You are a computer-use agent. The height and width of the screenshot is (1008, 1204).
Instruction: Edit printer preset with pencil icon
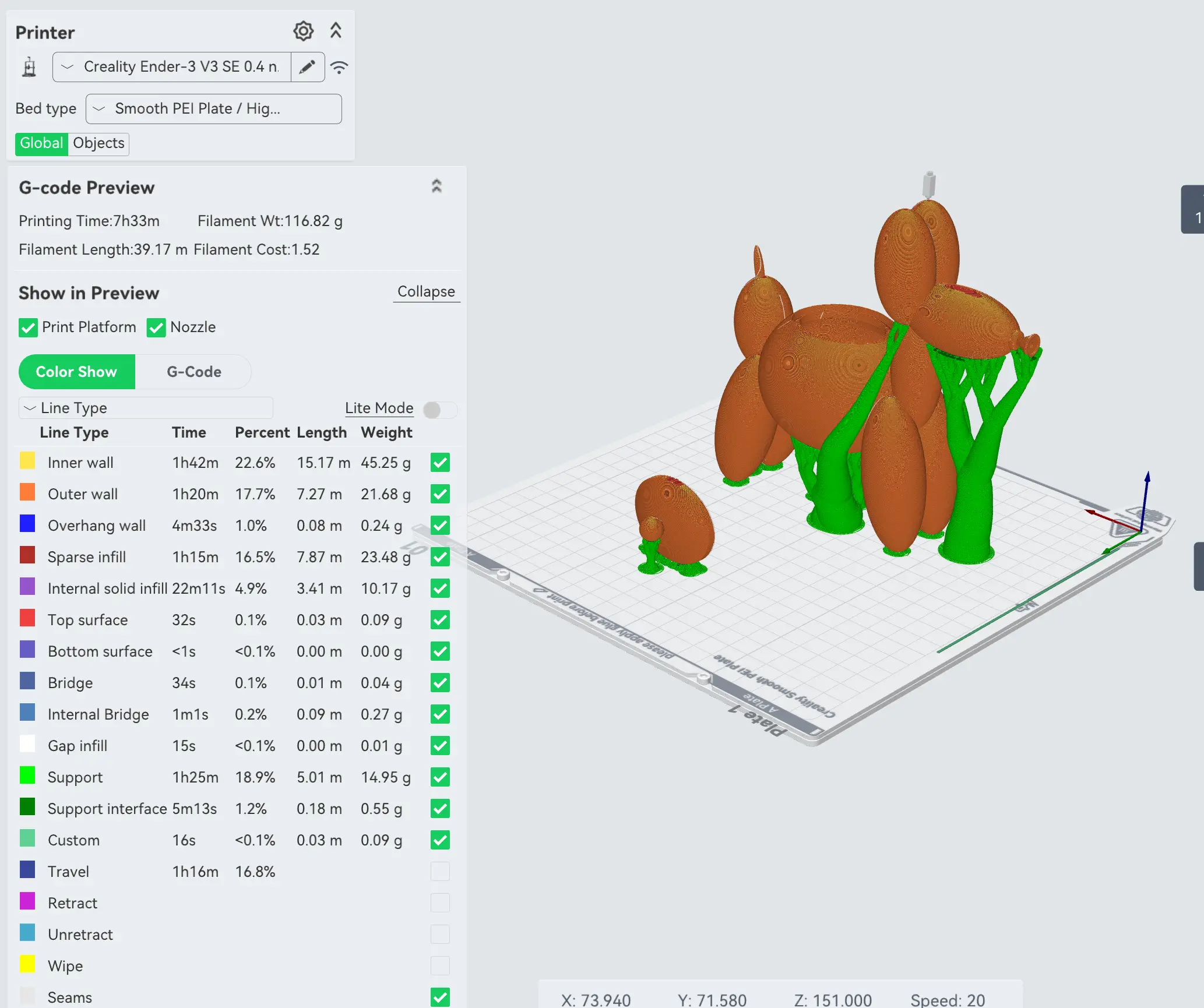pyautogui.click(x=308, y=67)
